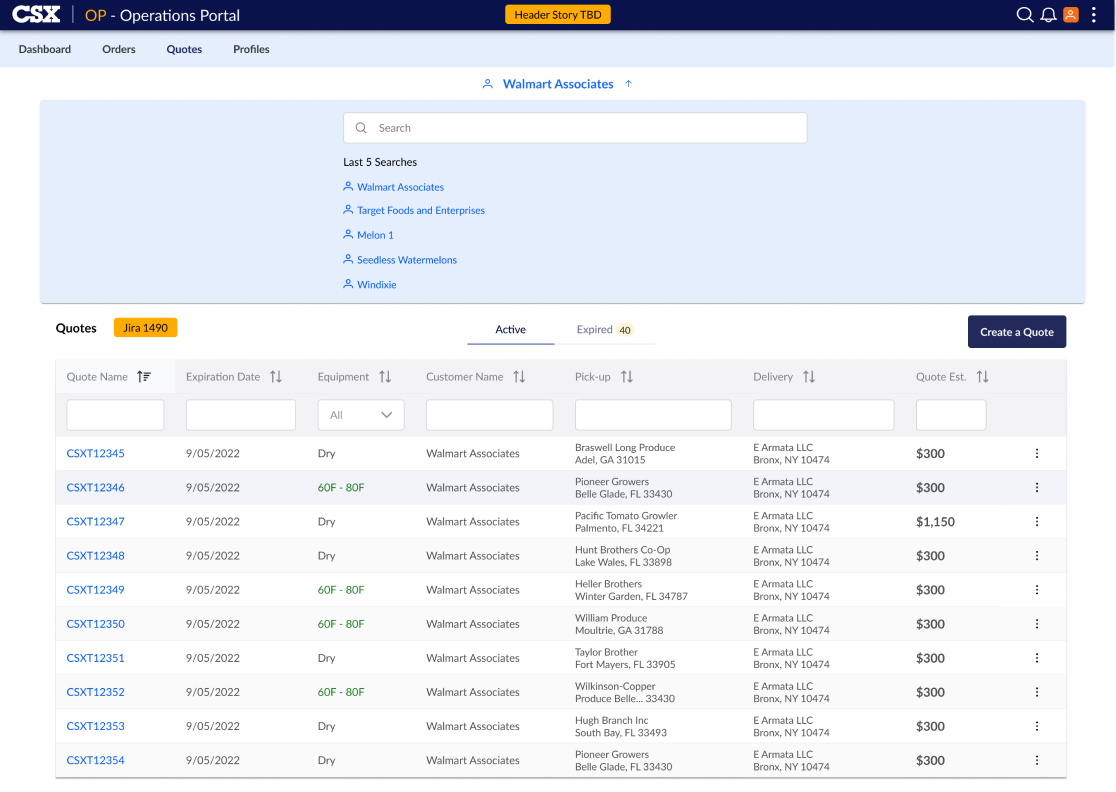Open the Walmart Associates title link
Screen dimensions: 1116x792
pyautogui.click(x=558, y=84)
